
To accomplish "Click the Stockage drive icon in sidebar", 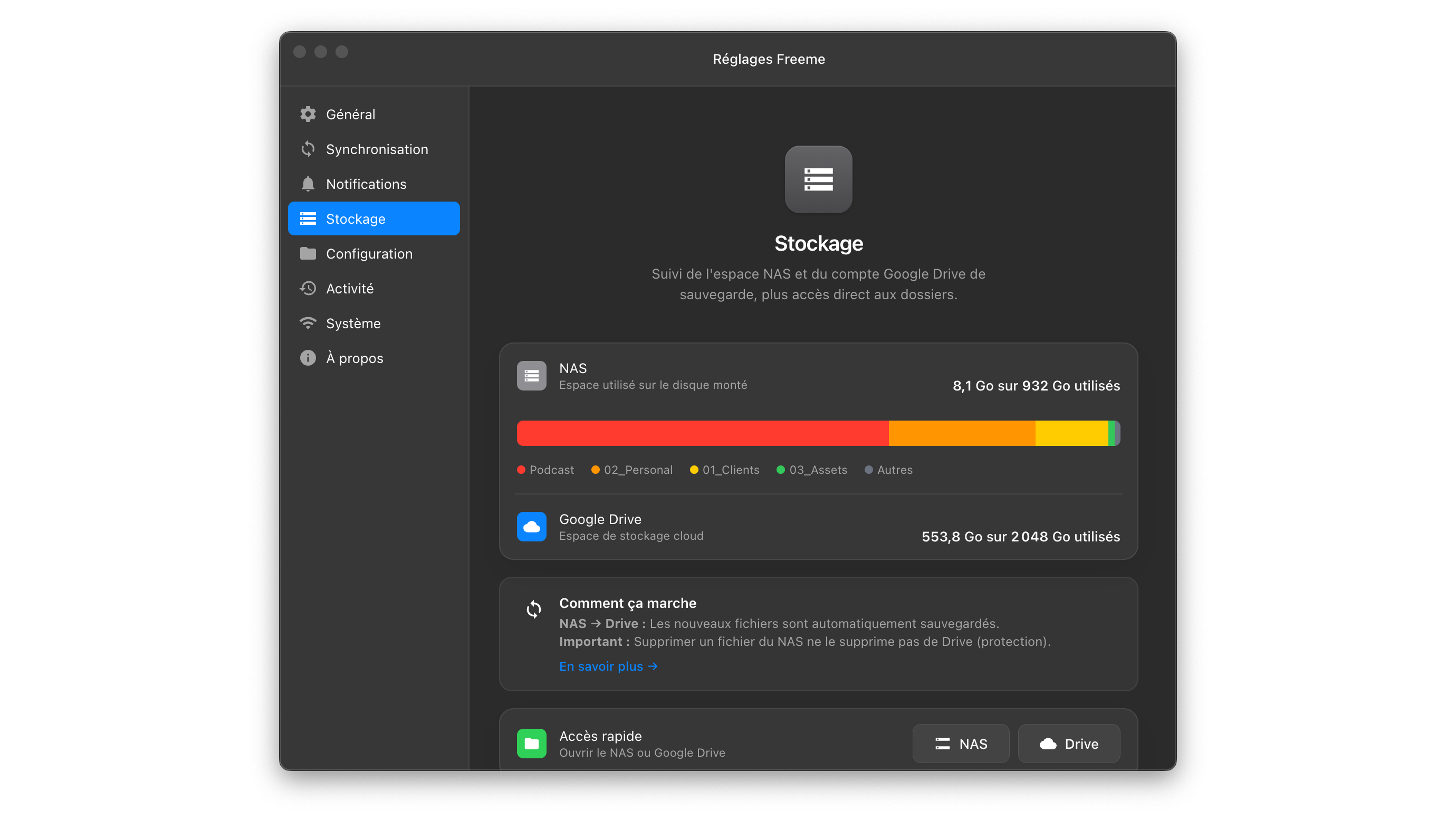I will tap(308, 219).
